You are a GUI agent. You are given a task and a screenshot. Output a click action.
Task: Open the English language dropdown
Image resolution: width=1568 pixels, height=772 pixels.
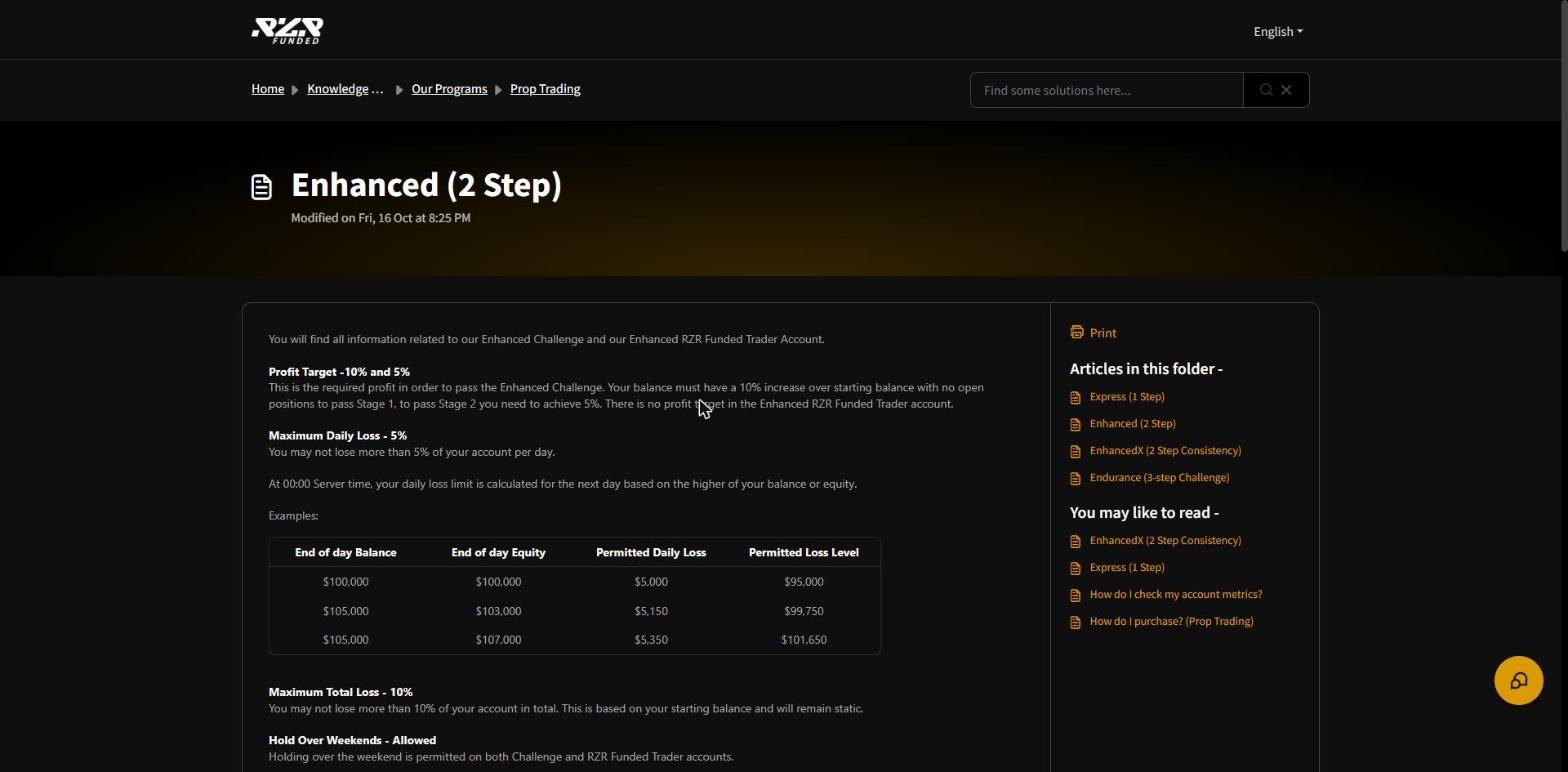click(x=1278, y=31)
